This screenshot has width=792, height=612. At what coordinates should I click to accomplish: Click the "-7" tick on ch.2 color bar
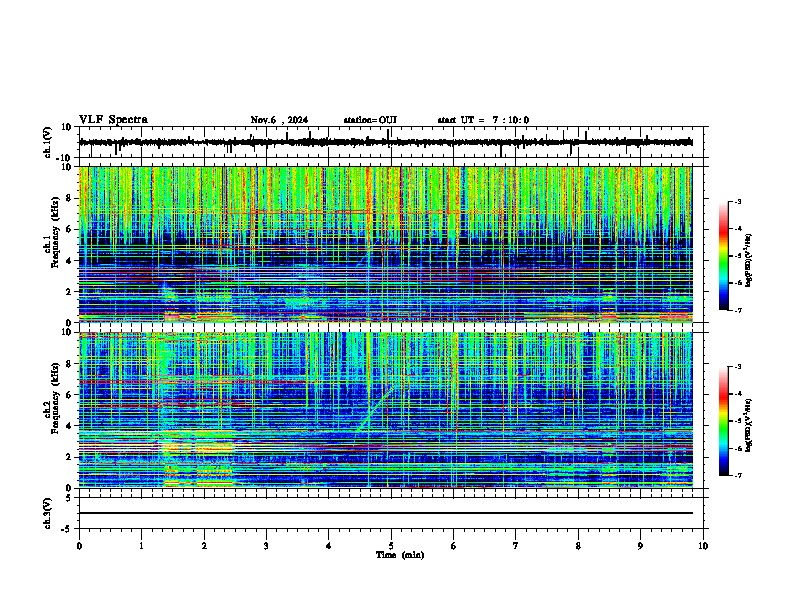tap(737, 475)
